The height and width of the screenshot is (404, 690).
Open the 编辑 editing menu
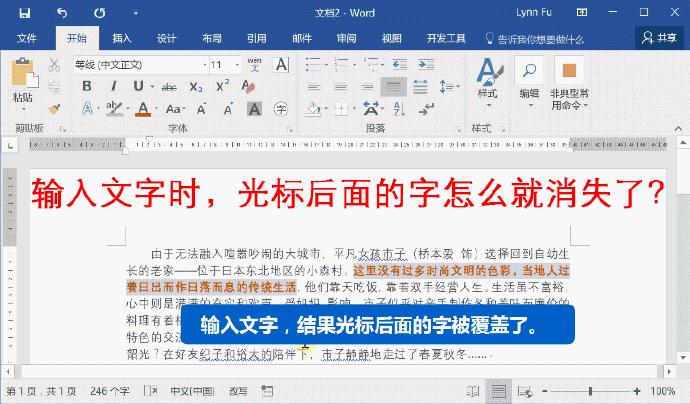529,83
